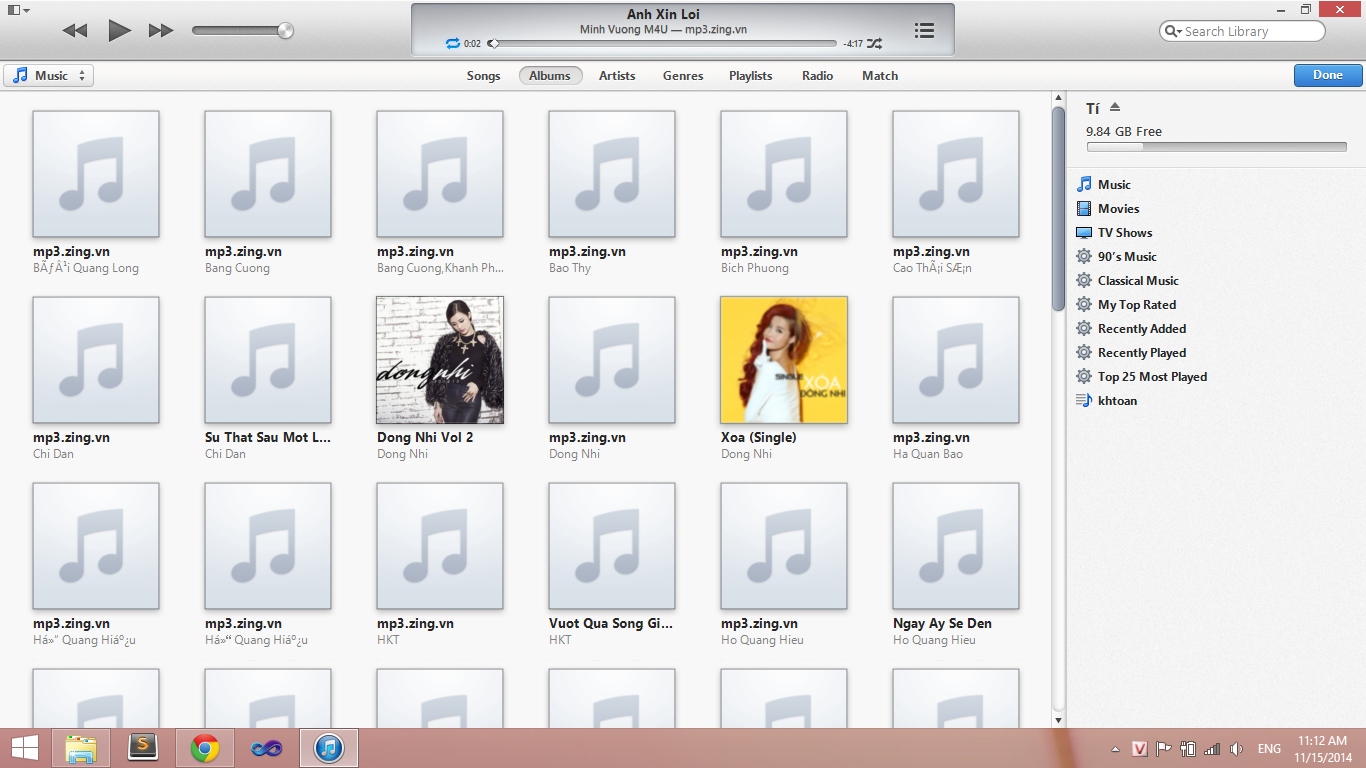Viewport: 1366px width, 768px height.
Task: Open the taskbar clock showing 11:12 AM
Action: point(1323,749)
